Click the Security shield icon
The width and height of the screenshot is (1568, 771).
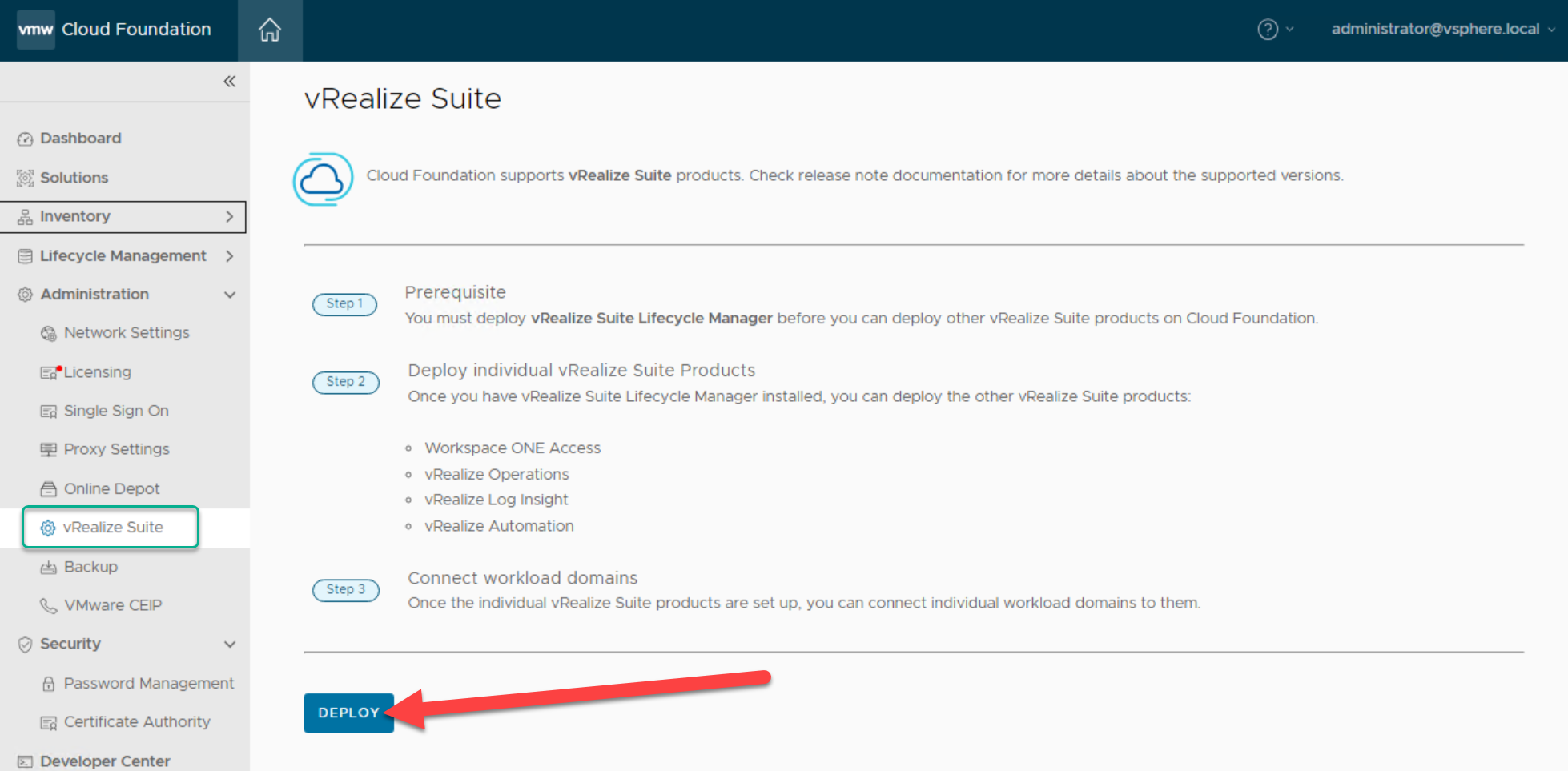pos(26,645)
